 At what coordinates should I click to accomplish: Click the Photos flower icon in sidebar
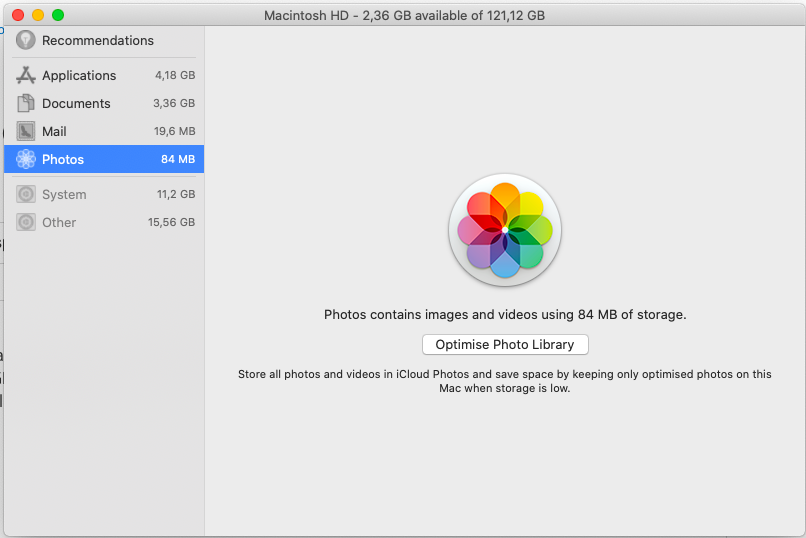(26, 159)
